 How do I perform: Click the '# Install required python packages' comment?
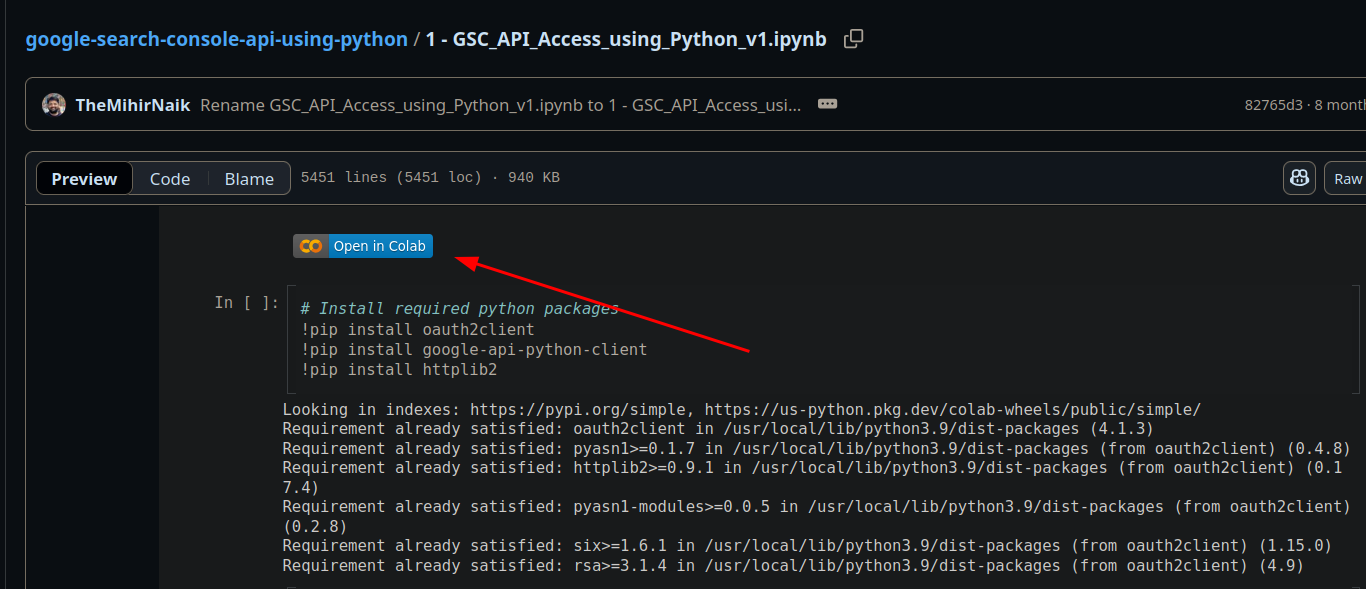pyautogui.click(x=460, y=309)
